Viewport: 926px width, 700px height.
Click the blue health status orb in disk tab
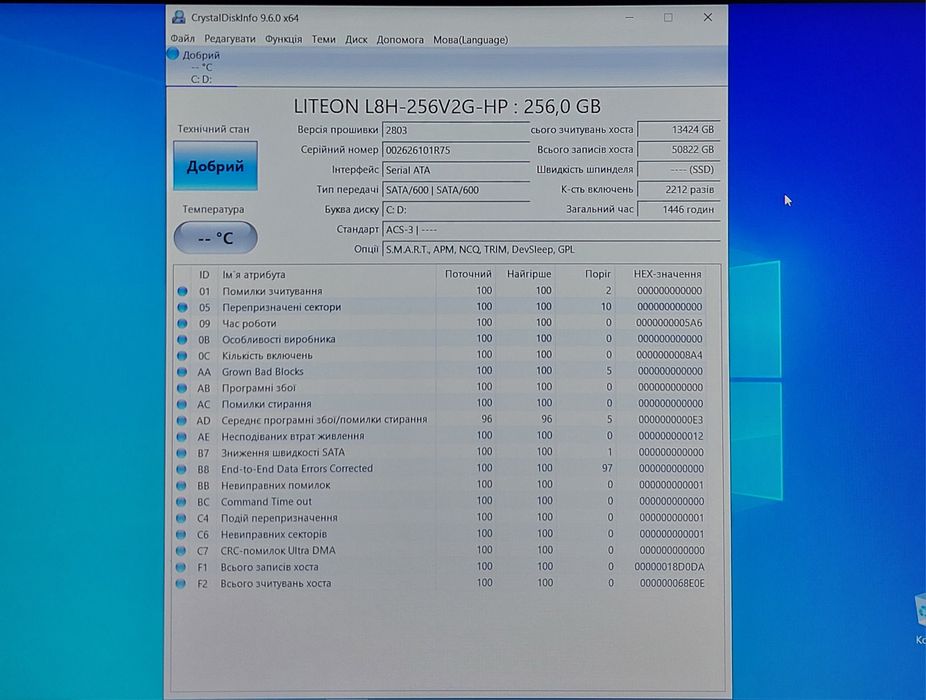172,54
